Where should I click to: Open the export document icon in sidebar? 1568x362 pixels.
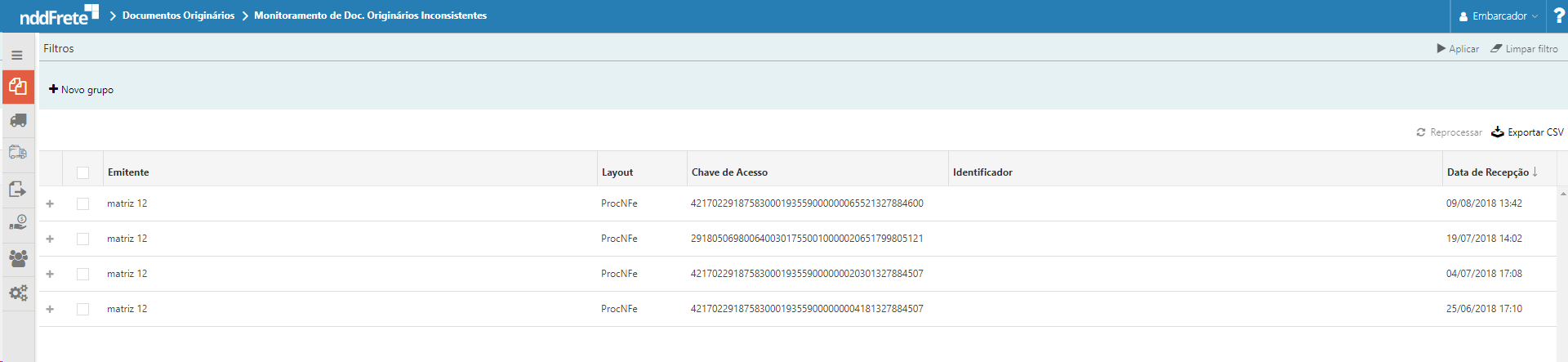[x=18, y=189]
